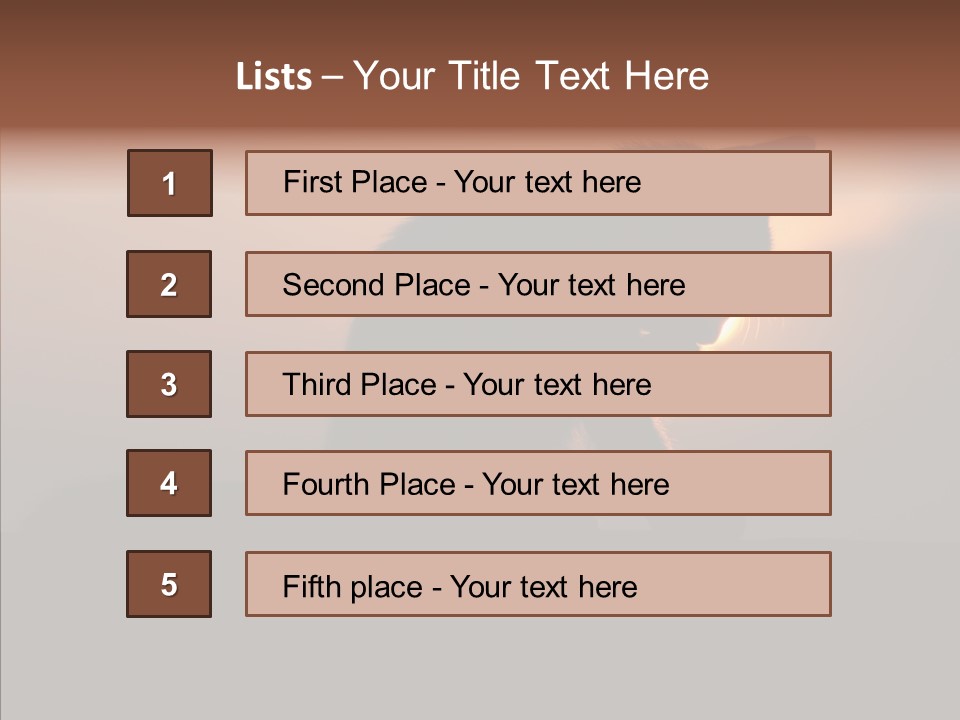Select the number 2 box
Viewport: 960px width, 720px height.
(x=169, y=284)
